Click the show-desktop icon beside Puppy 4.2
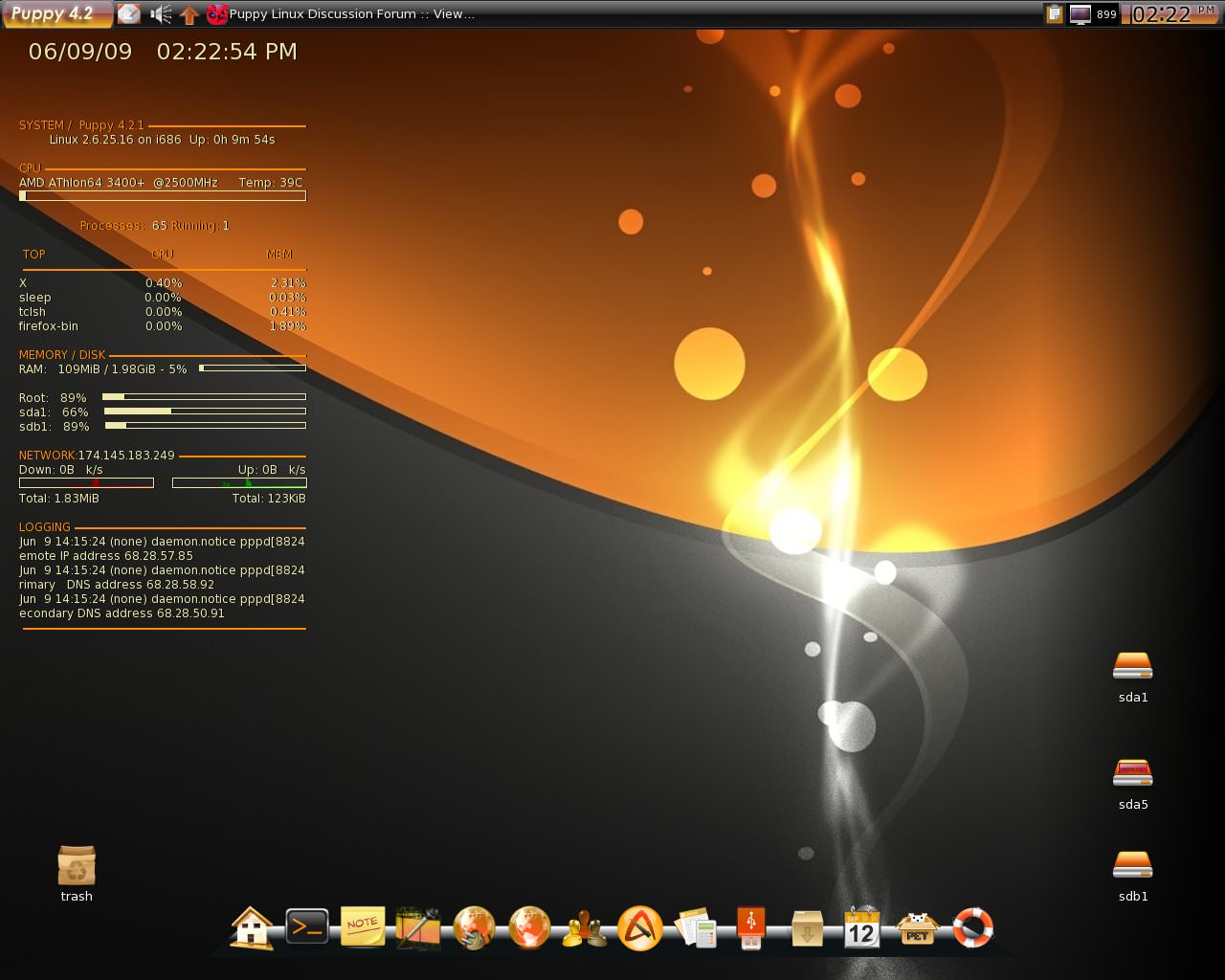1225x980 pixels. pyautogui.click(x=129, y=14)
